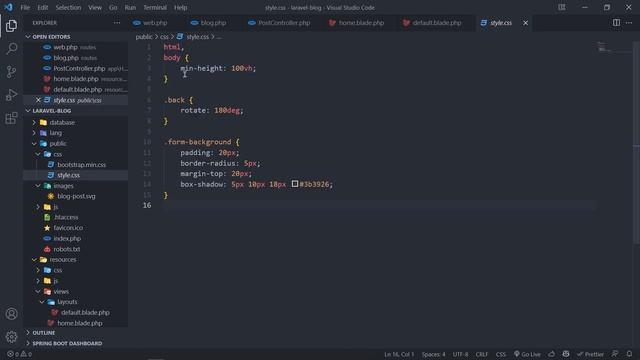Open favicon.ico in the file tree
Image resolution: width=640 pixels, height=360 pixels.
point(68,228)
